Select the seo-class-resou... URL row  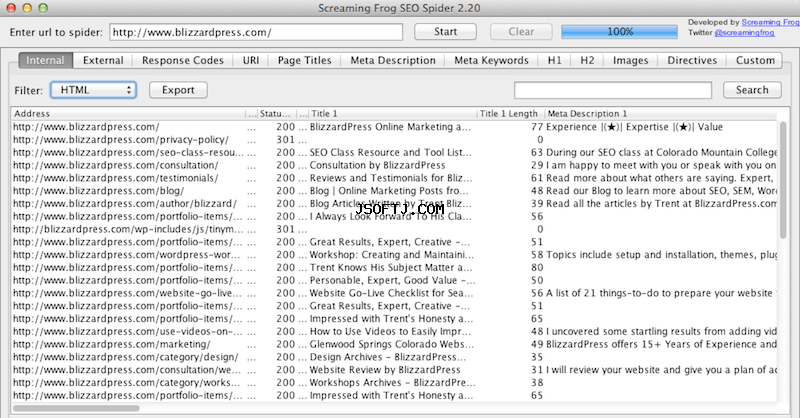click(394, 153)
